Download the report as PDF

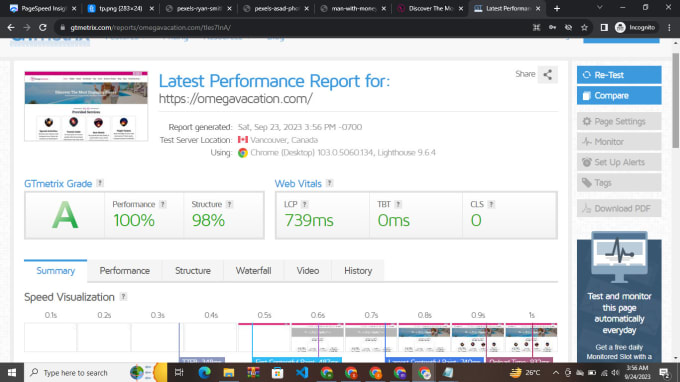[619, 209]
